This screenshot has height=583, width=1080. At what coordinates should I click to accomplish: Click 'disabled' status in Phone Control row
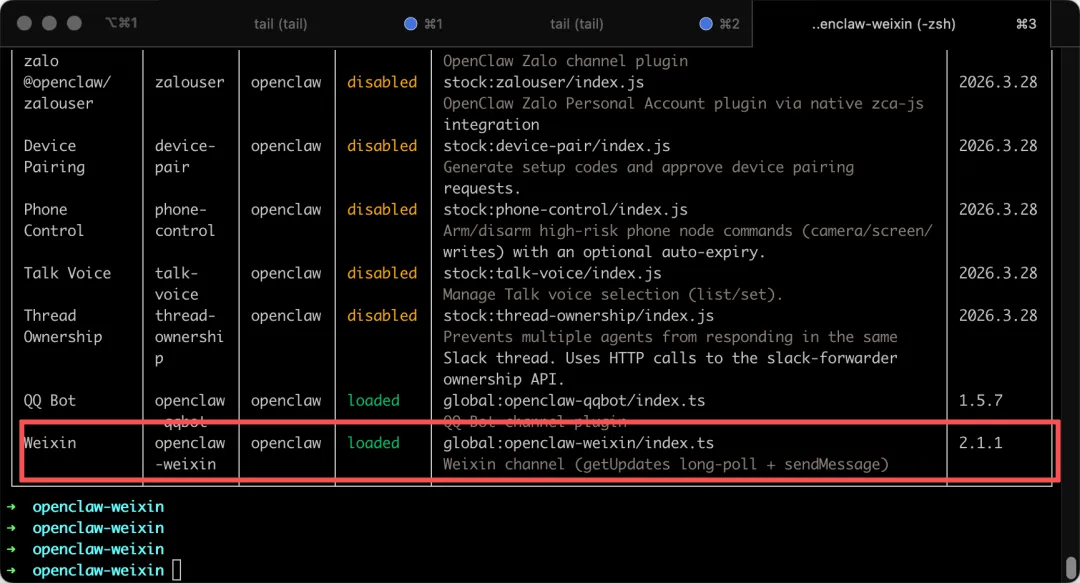point(382,209)
